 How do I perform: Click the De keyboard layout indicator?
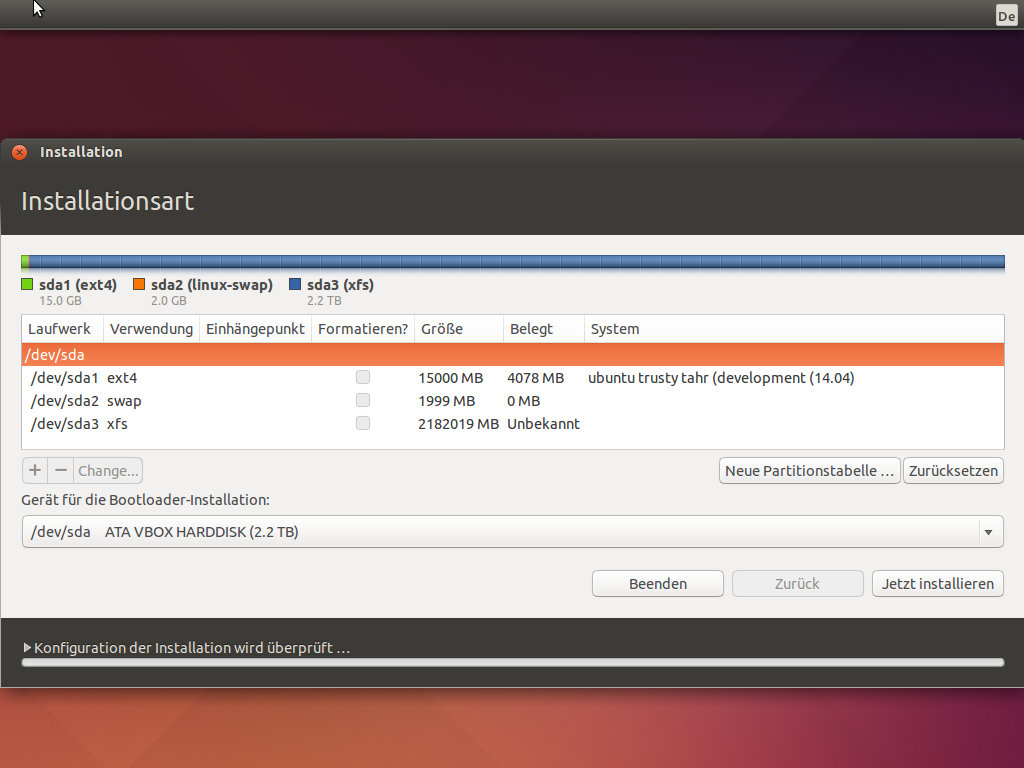click(1006, 15)
